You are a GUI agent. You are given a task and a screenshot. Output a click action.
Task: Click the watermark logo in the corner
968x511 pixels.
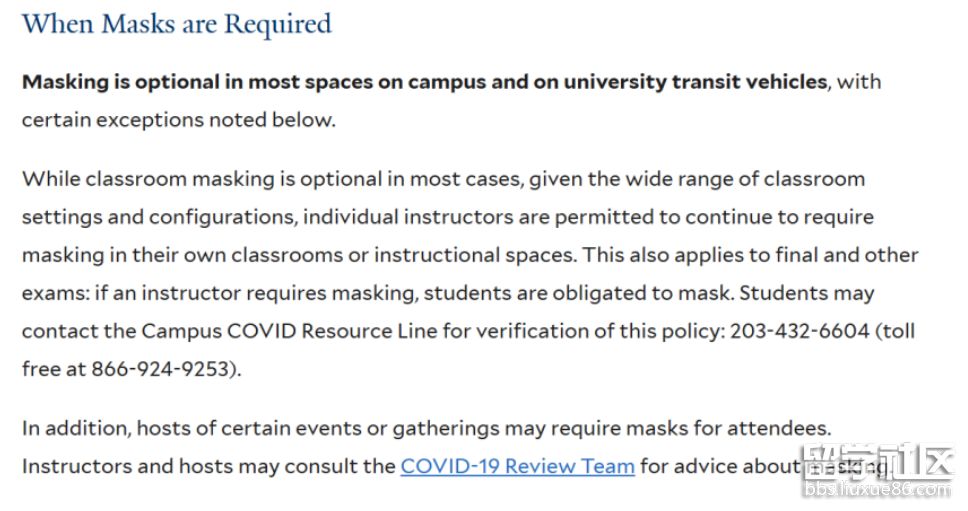coord(878,462)
